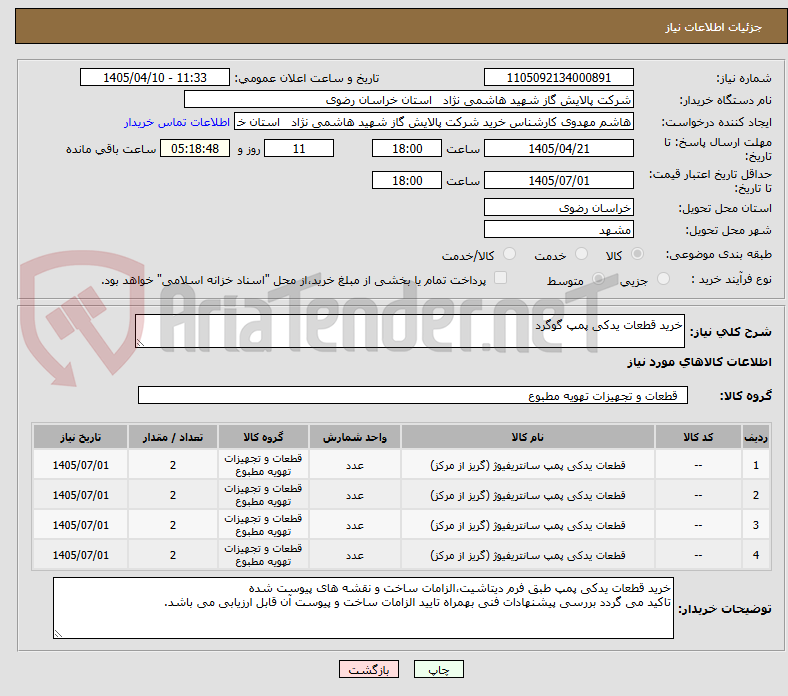Click the جزئیات اطلاعات نیاز page title
Viewport: 788px width, 696px height.
click(714, 27)
